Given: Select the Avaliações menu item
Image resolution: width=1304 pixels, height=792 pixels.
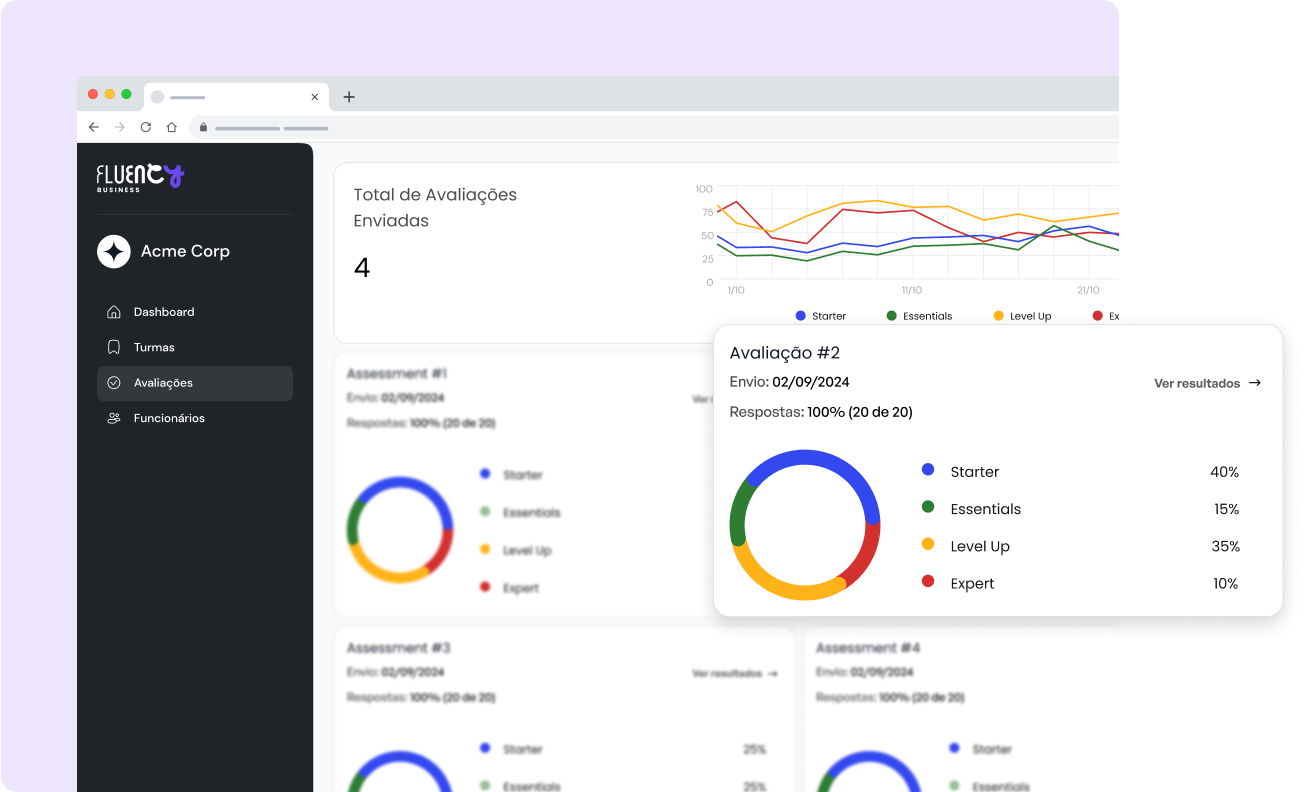Looking at the screenshot, I should (x=195, y=383).
